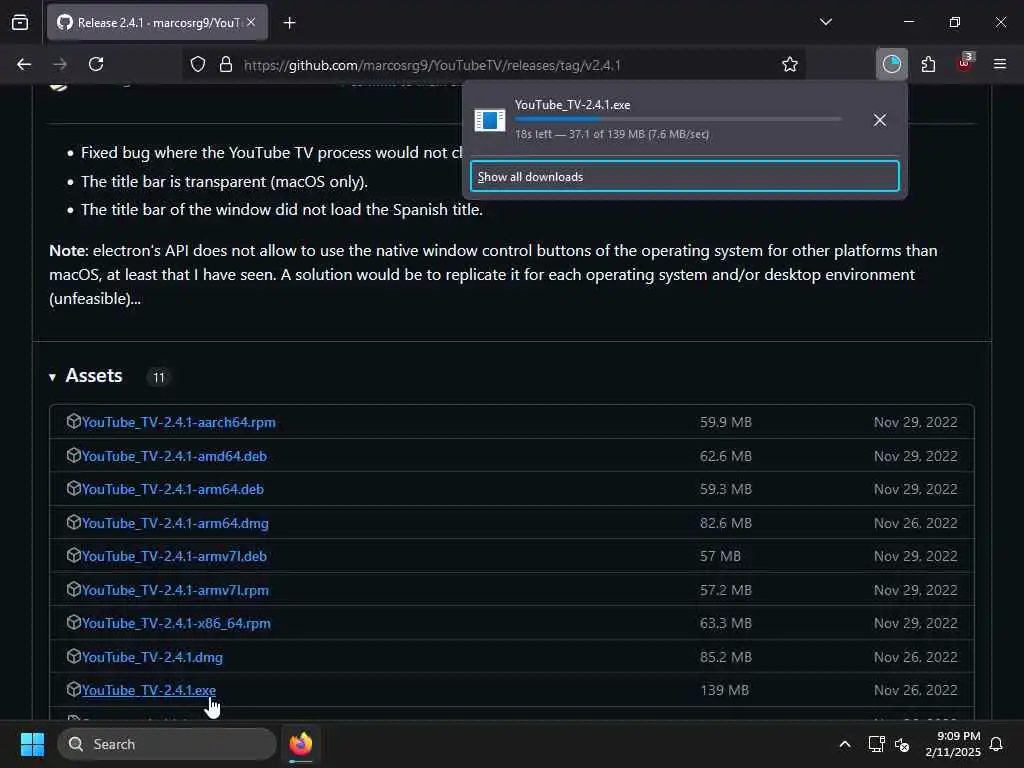This screenshot has height=768, width=1024.
Task: Click the 62.6 MB size text
Action: [726, 456]
